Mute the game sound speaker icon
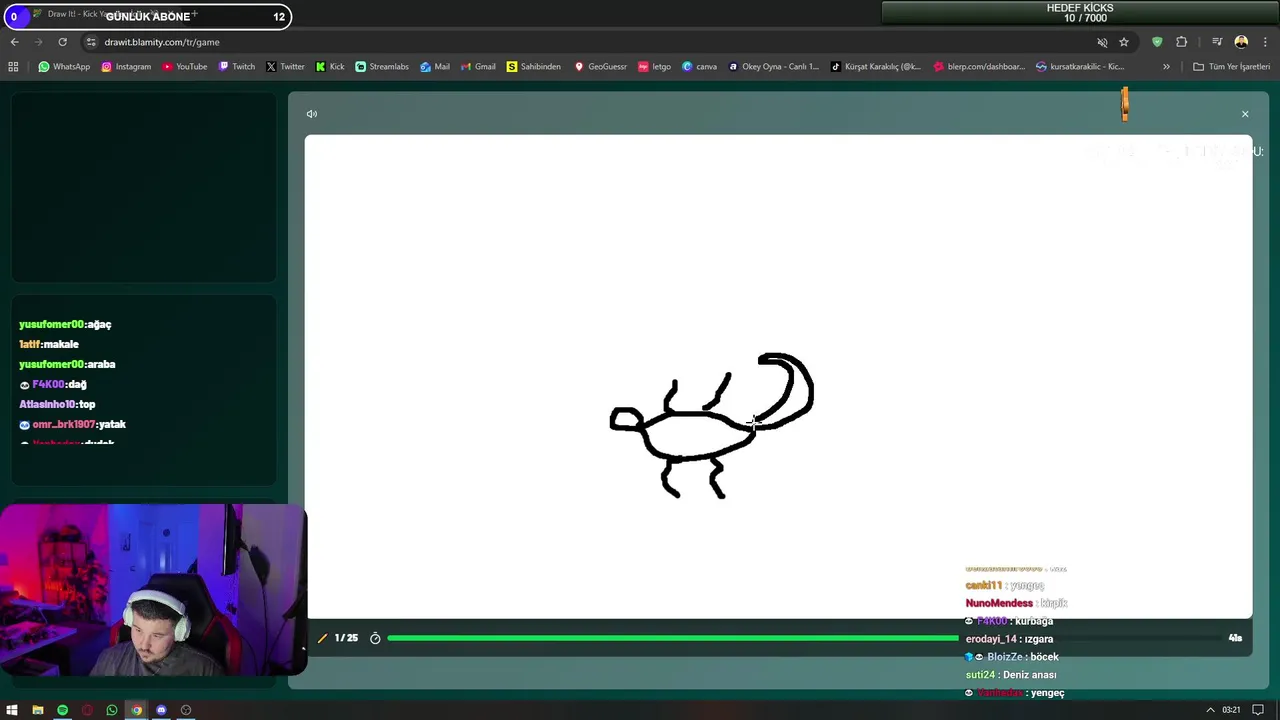Image resolution: width=1280 pixels, height=720 pixels. [312, 114]
